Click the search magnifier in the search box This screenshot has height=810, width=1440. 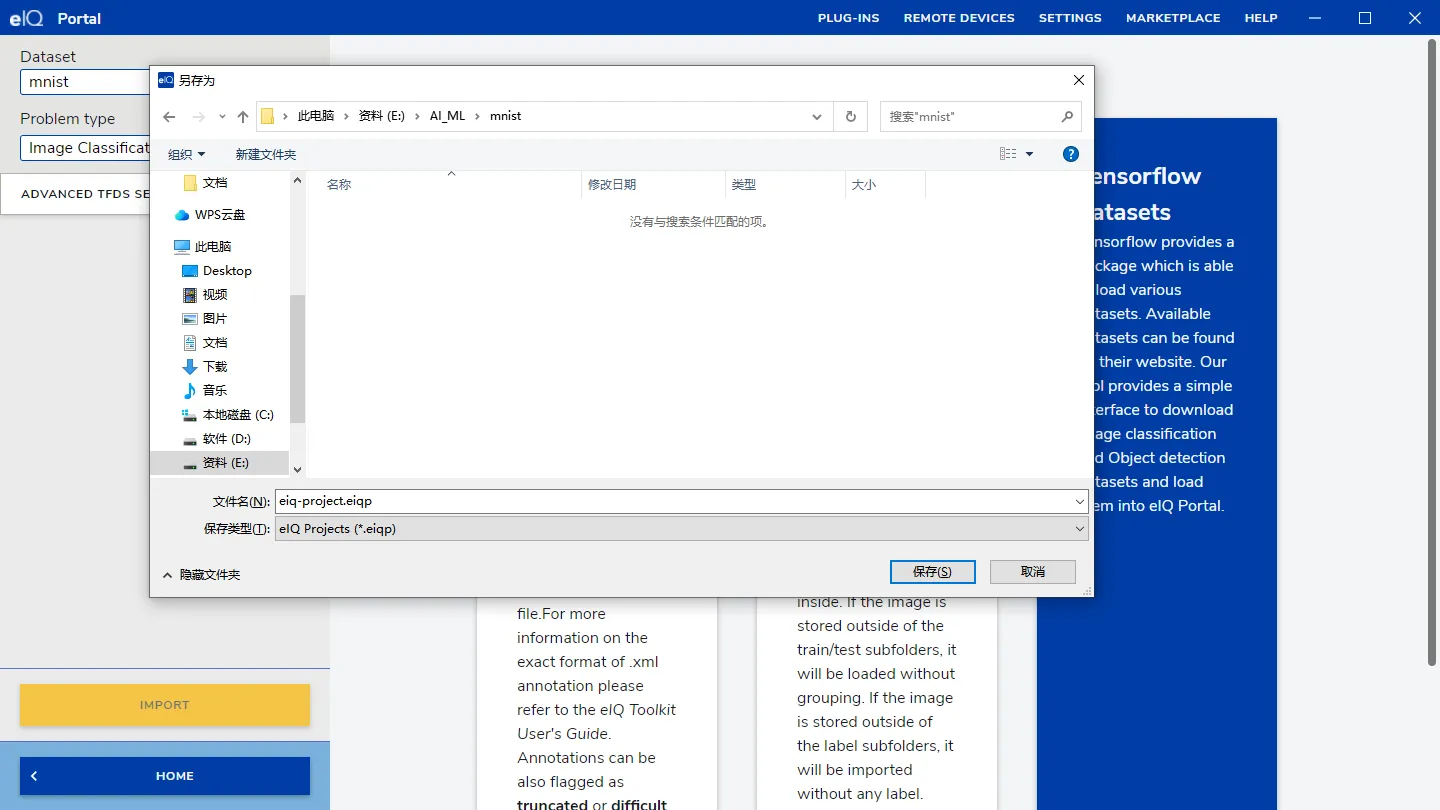click(x=1067, y=116)
